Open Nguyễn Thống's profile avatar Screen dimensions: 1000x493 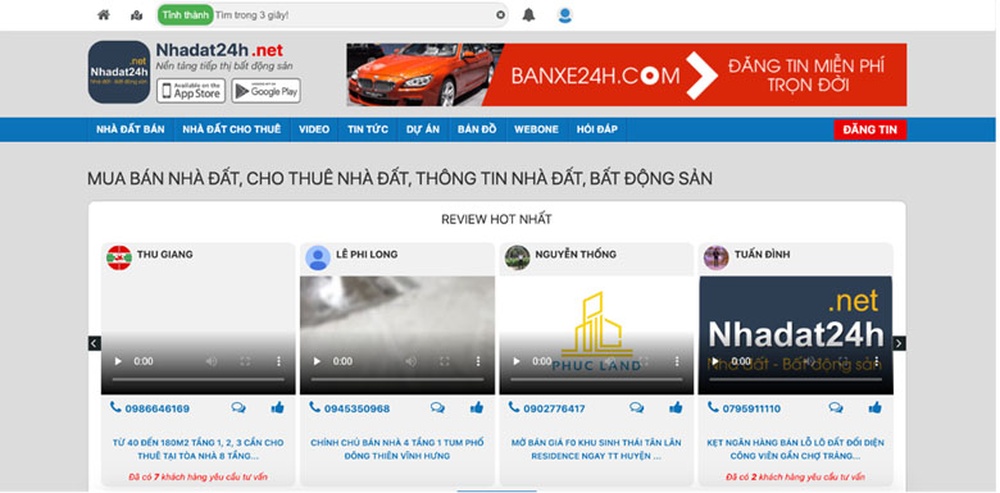coord(517,258)
